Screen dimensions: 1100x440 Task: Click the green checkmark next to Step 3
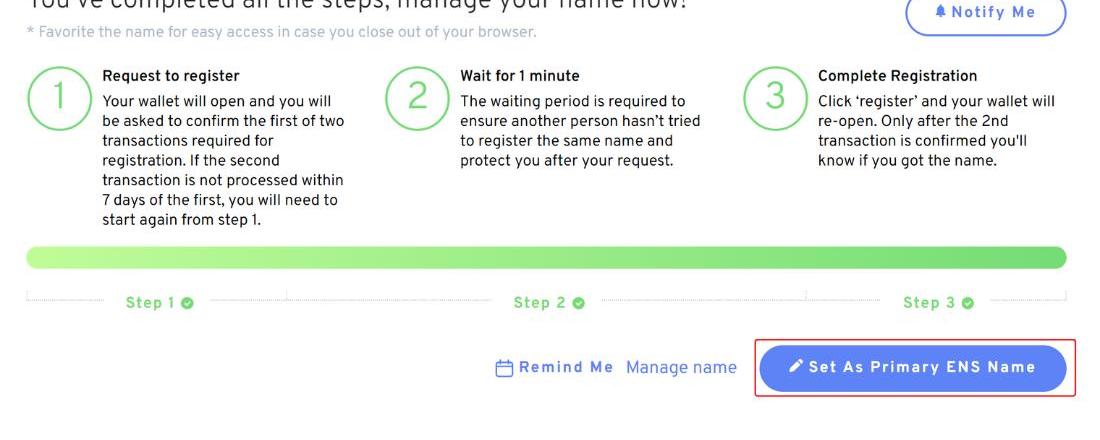coord(967,303)
